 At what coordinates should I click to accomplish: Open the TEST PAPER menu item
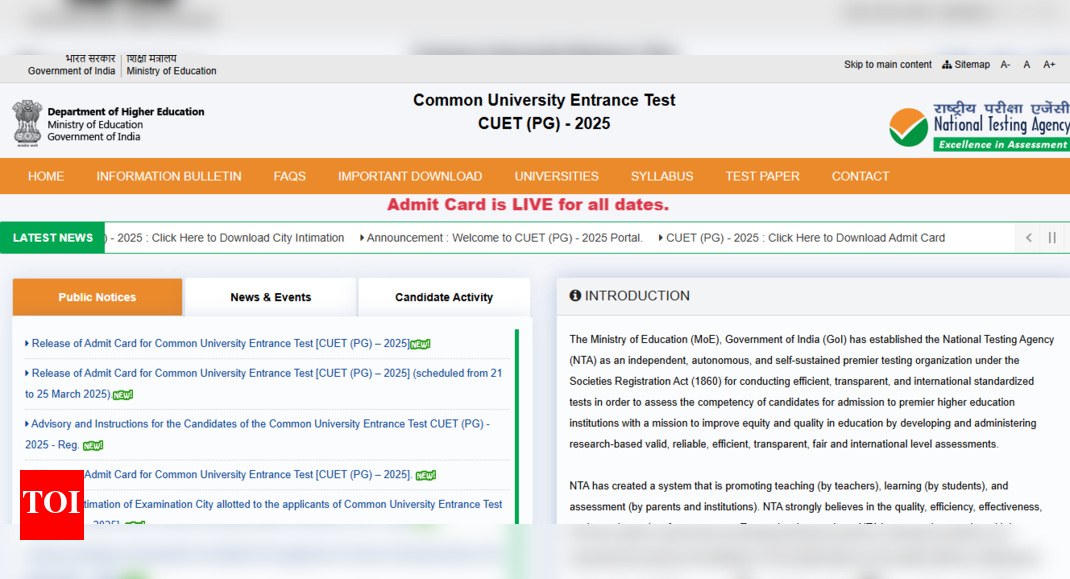click(x=762, y=176)
